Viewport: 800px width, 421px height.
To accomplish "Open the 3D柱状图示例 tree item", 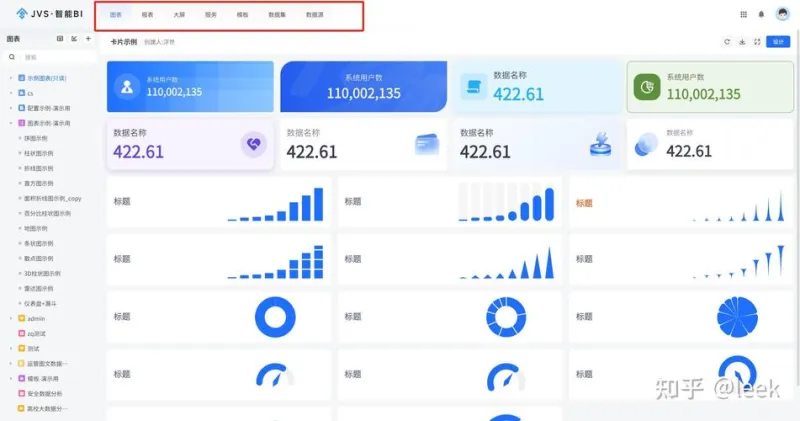I will pos(42,274).
